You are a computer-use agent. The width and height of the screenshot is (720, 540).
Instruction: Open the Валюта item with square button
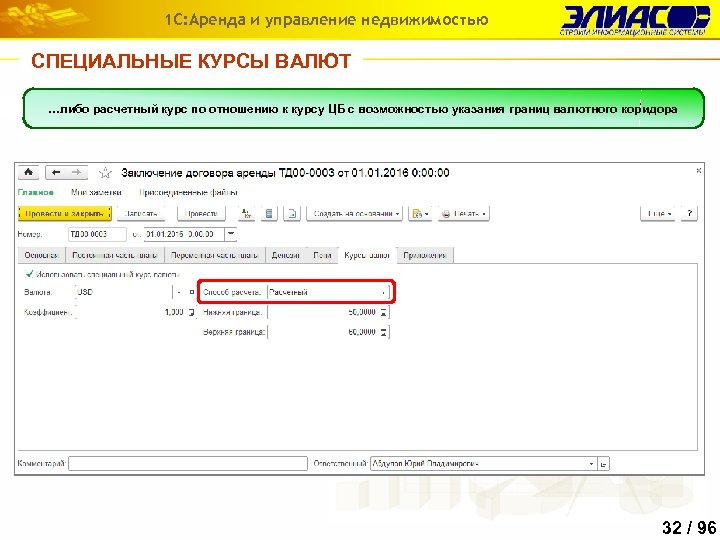click(191, 292)
